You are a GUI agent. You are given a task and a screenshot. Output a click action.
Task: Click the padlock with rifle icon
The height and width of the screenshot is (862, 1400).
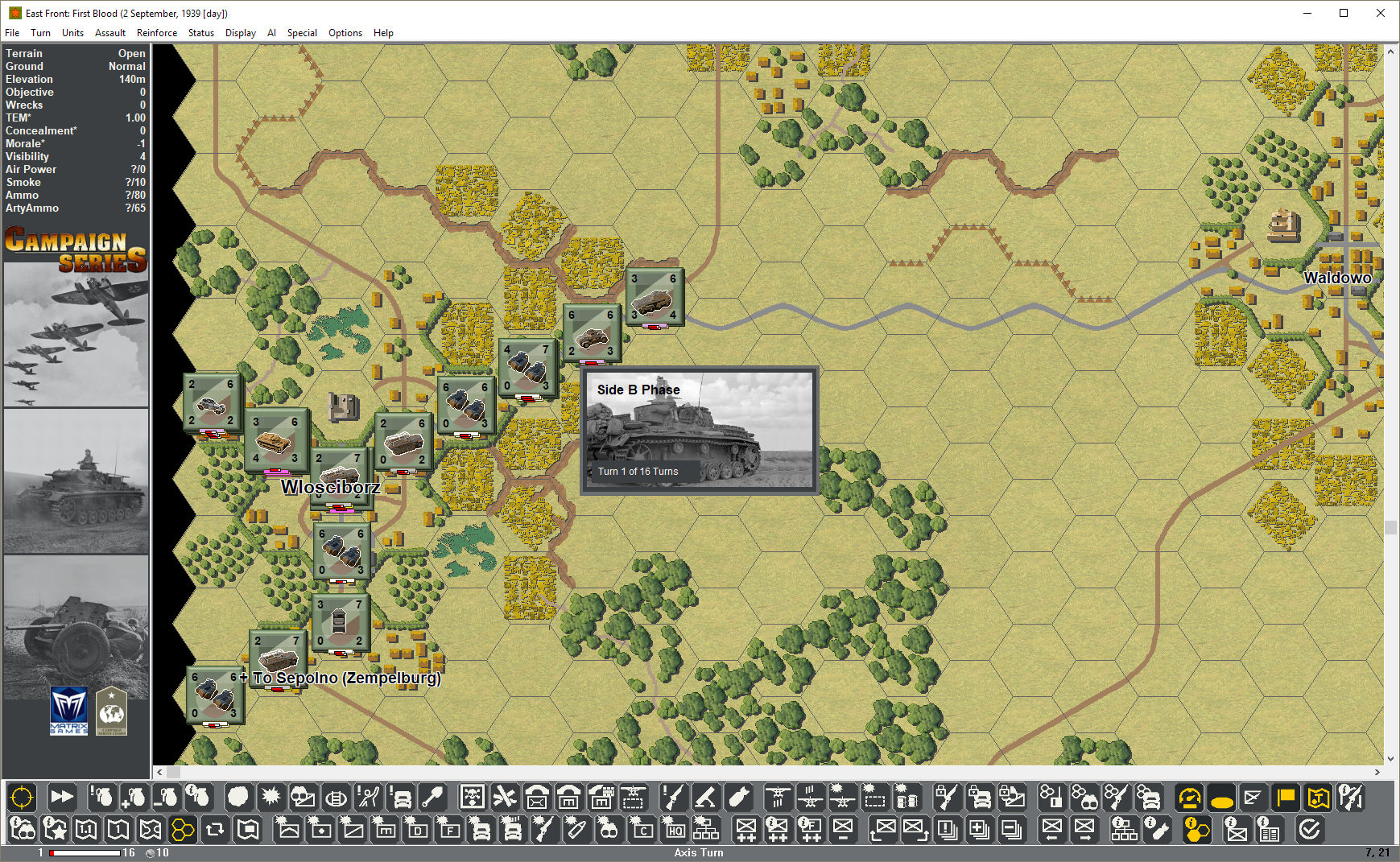tap(948, 798)
